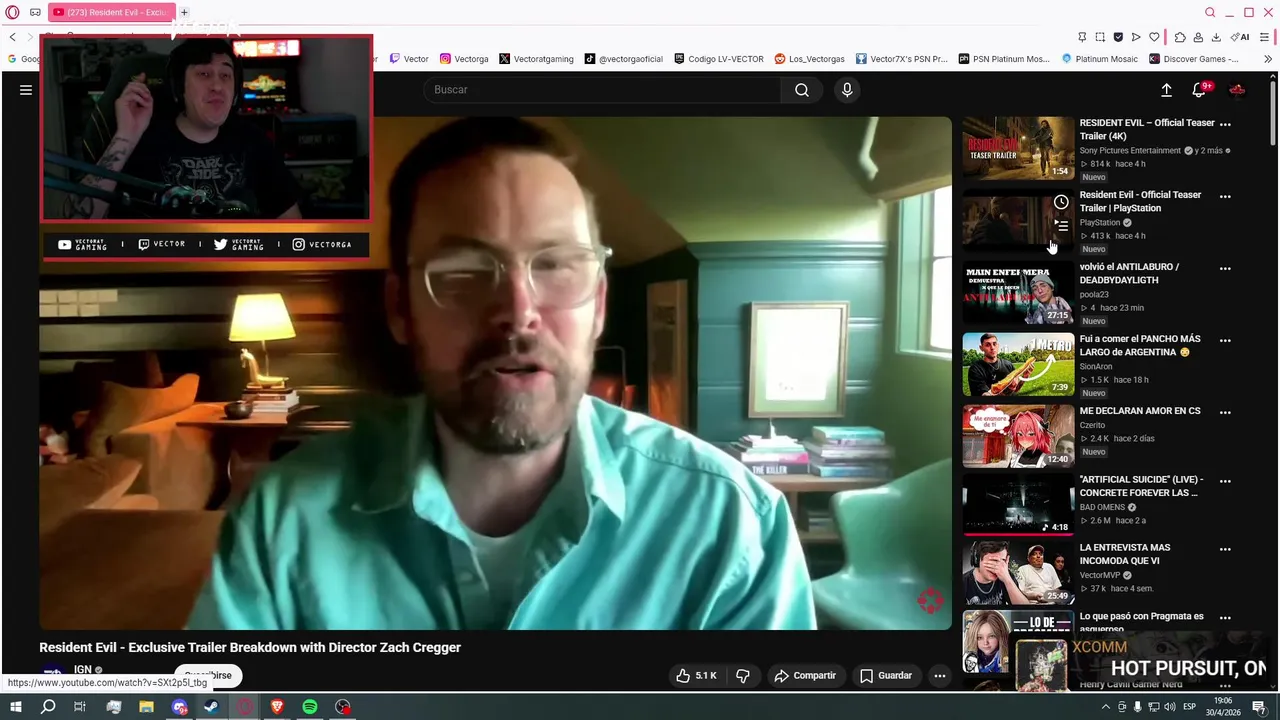This screenshot has width=1280, height=720.
Task: Open Resident Evil - Official Teaser Trailer | PlayStation title
Action: click(x=1140, y=201)
